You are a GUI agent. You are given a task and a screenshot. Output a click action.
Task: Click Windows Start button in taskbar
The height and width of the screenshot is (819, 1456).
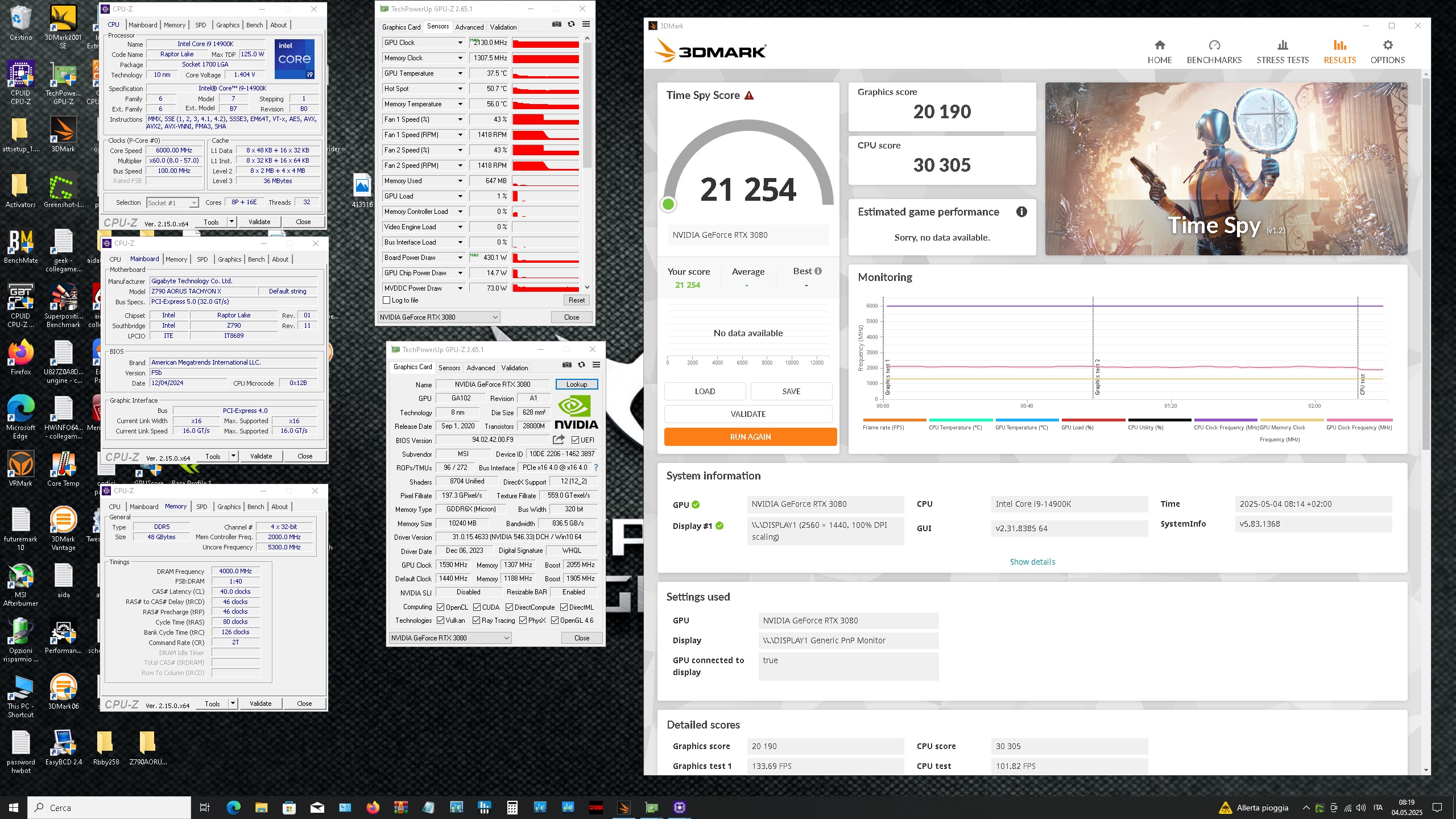(14, 807)
